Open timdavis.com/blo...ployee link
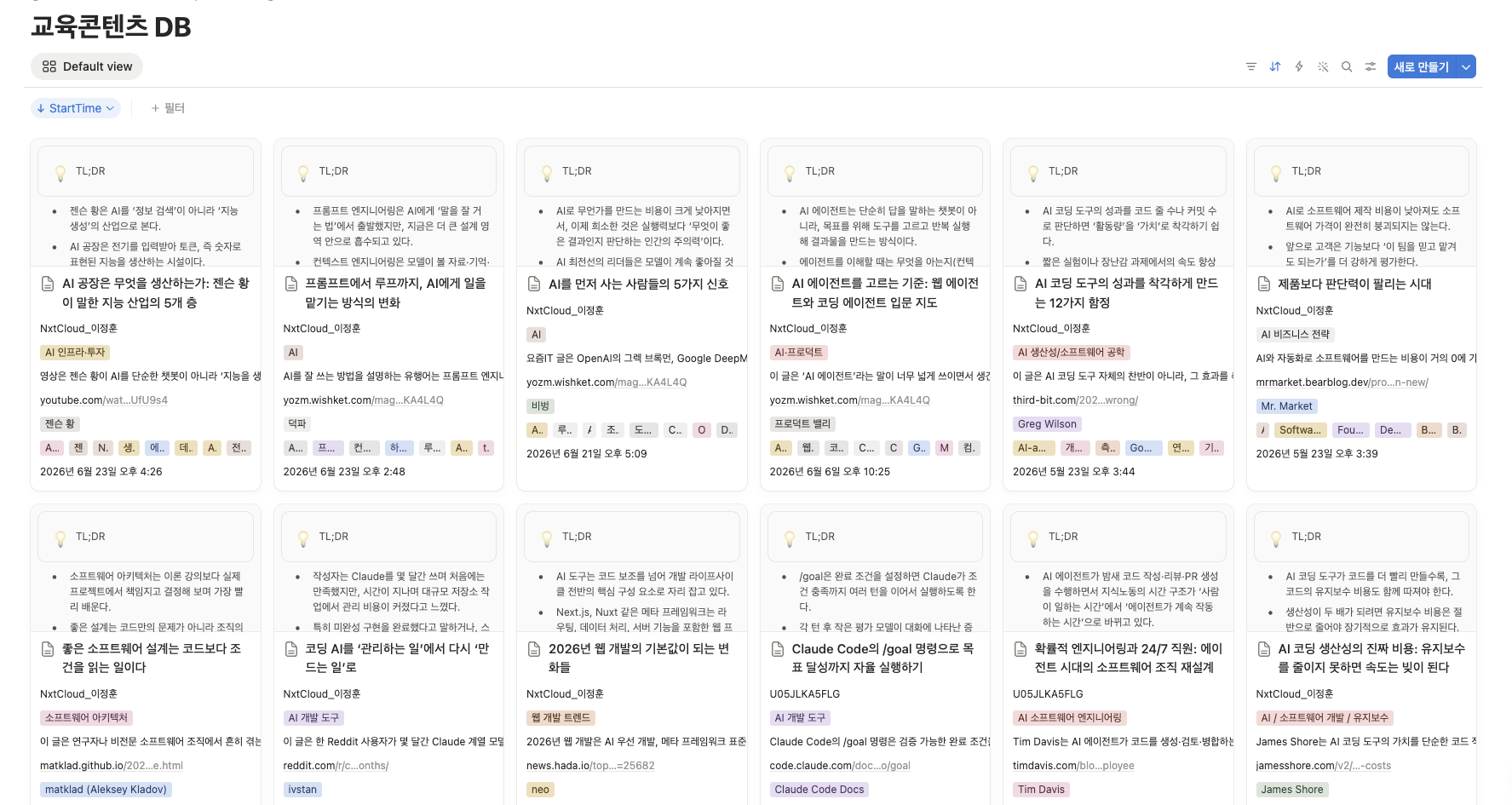This screenshot has width=1512, height=805. (x=1073, y=766)
